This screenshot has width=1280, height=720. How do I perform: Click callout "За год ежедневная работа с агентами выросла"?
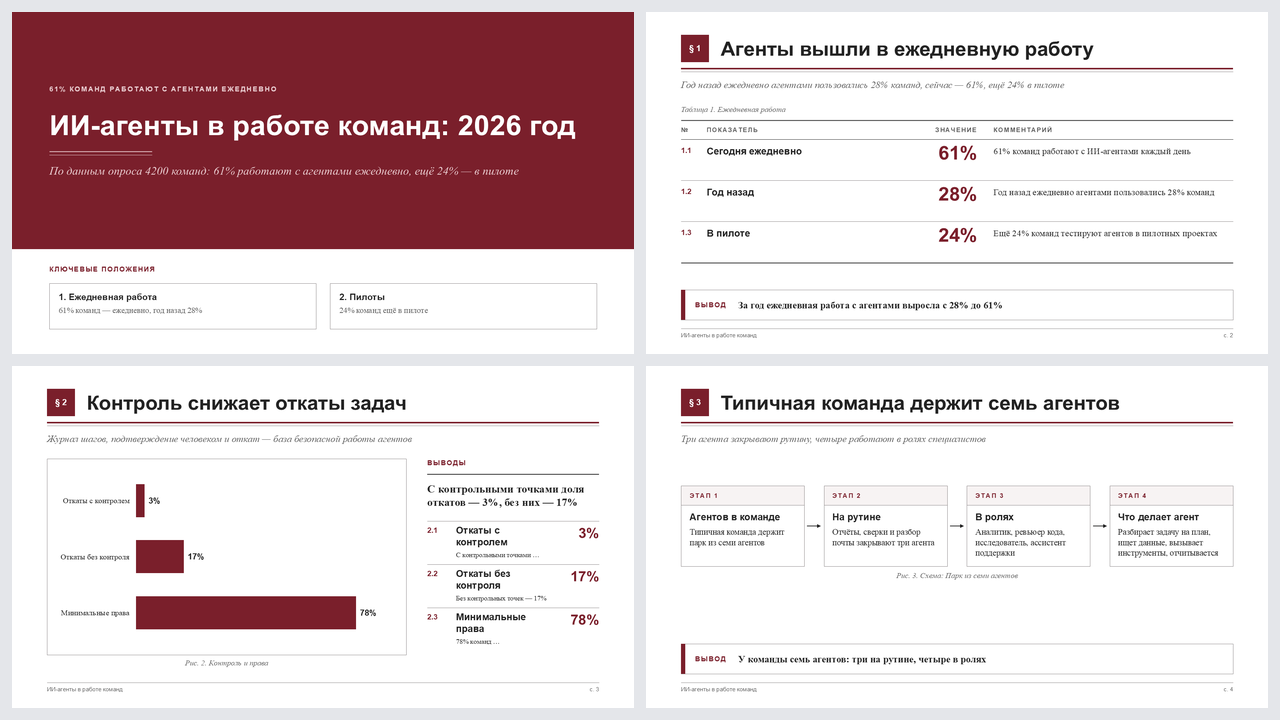click(957, 305)
